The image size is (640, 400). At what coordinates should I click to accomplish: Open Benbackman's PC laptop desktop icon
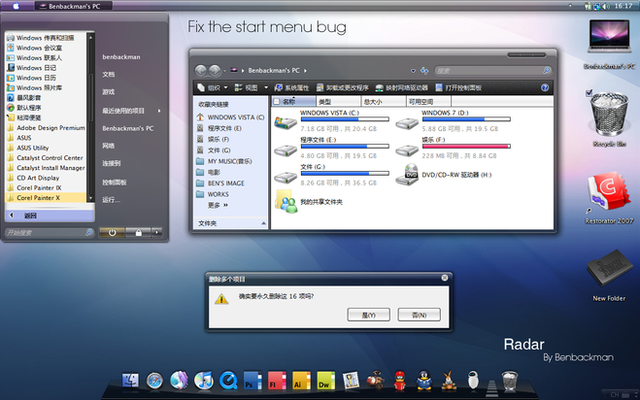(x=609, y=37)
